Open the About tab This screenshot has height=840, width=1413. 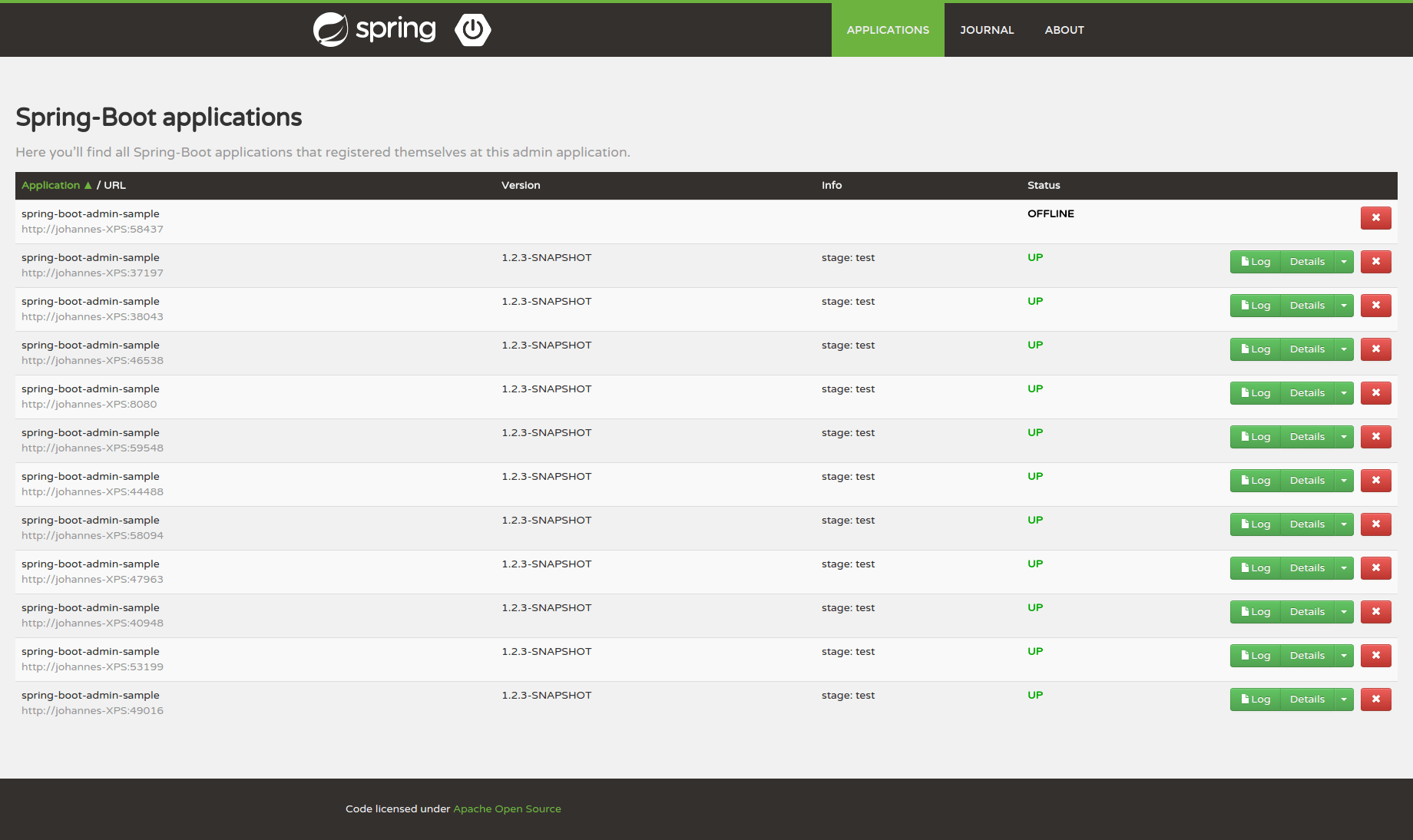coord(1064,30)
